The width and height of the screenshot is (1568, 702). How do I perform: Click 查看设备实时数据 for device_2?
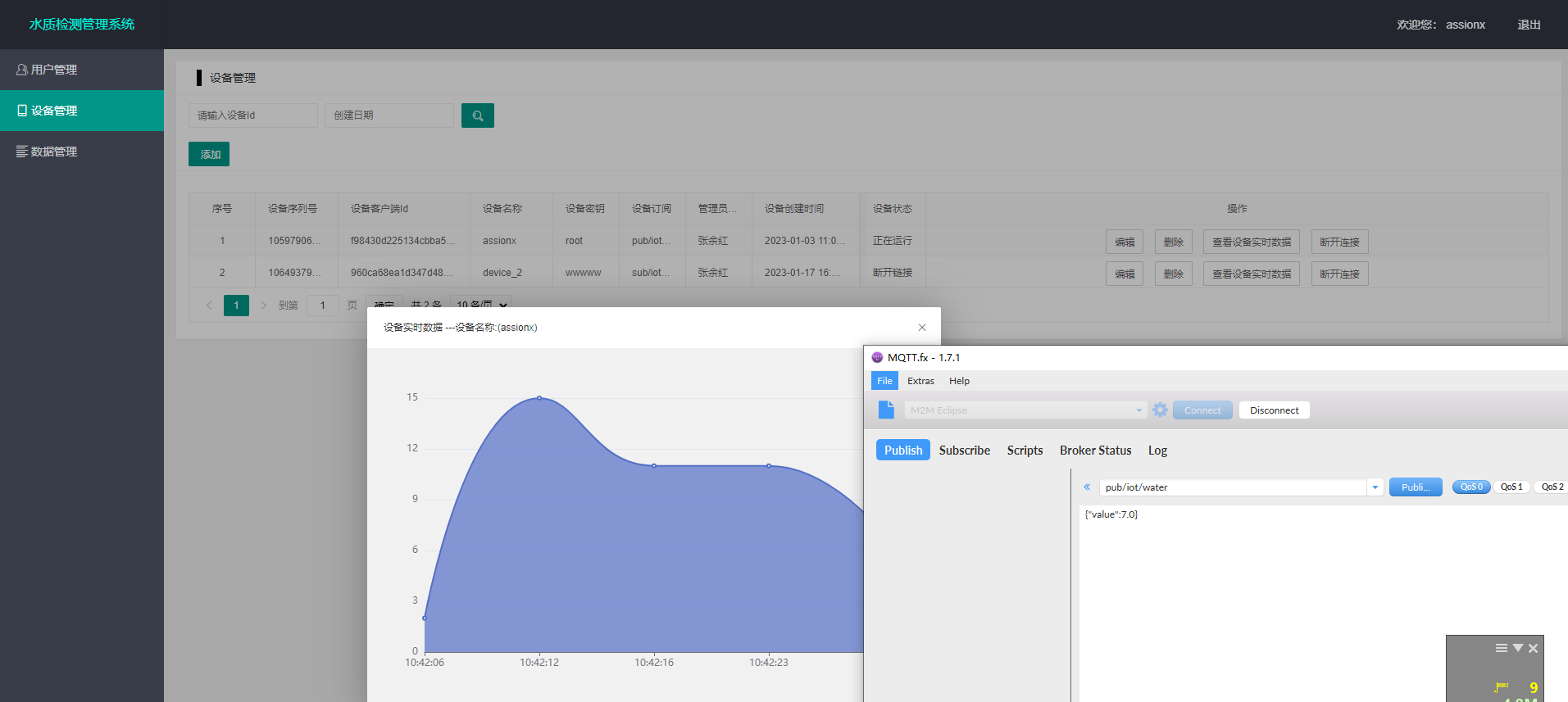pos(1252,274)
